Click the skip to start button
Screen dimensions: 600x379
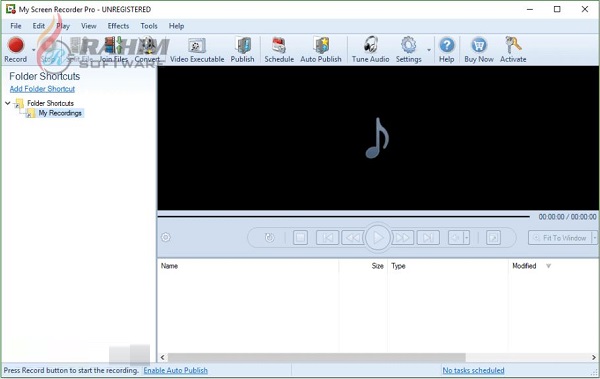(327, 238)
